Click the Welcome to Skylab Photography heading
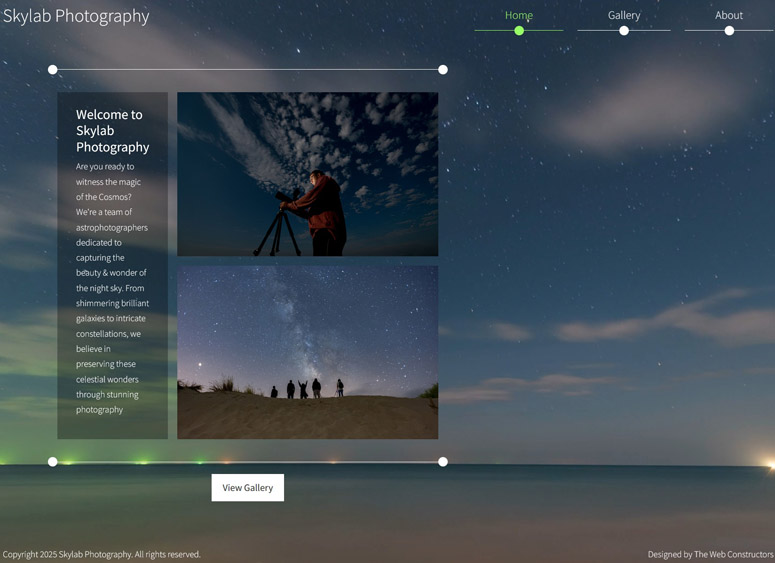 coord(113,131)
